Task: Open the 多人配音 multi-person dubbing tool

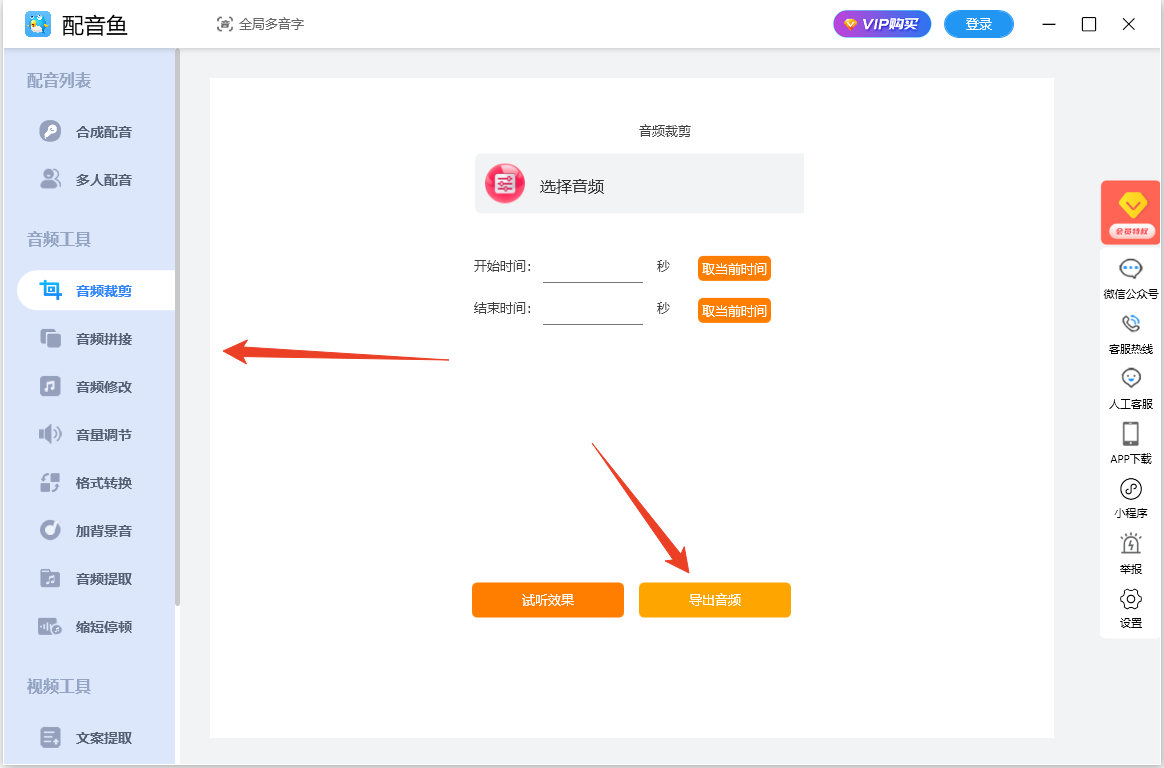Action: 96,180
